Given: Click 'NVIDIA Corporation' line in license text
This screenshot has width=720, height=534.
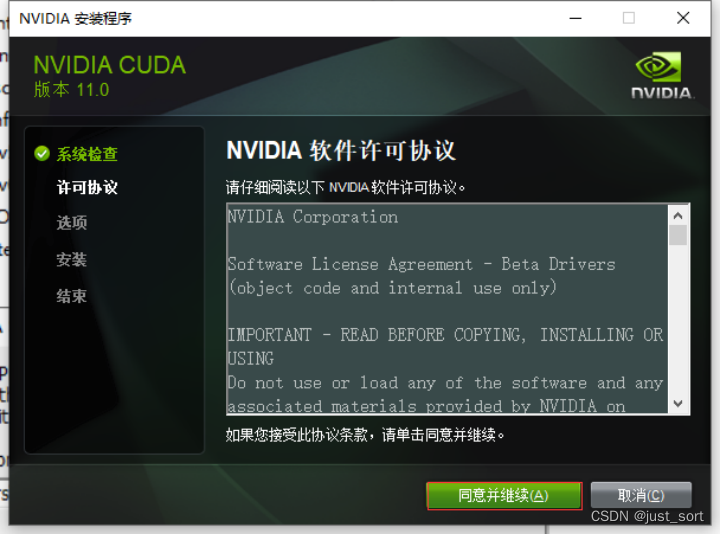Looking at the screenshot, I should click(x=313, y=217).
